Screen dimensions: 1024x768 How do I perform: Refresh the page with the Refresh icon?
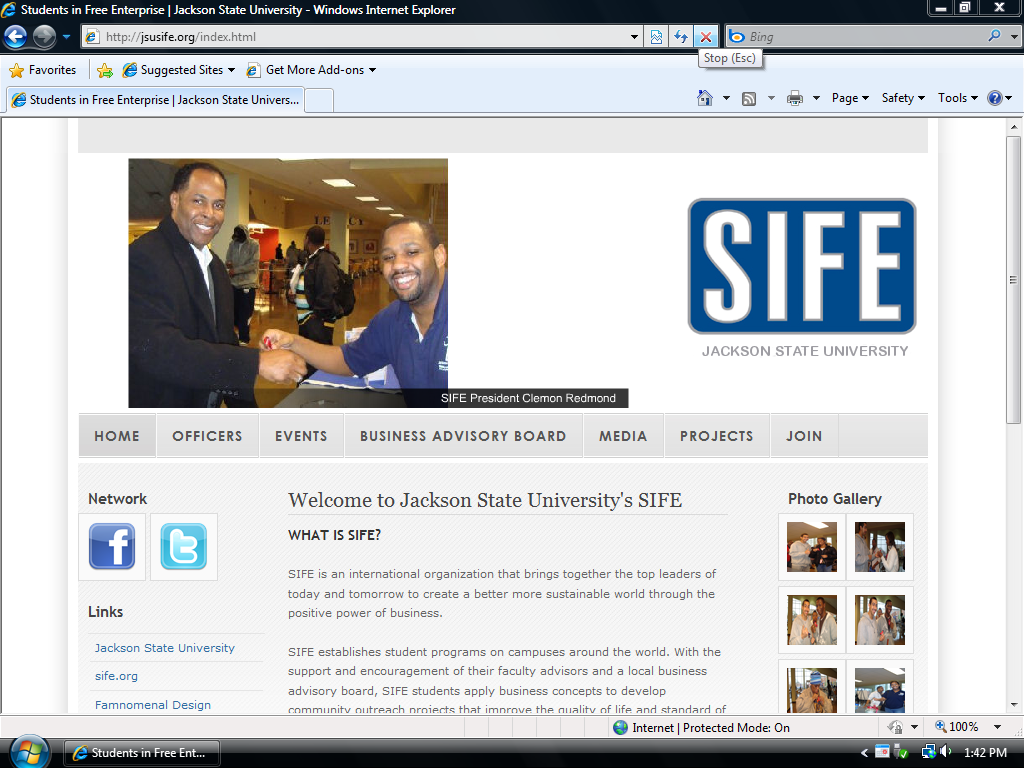680,37
